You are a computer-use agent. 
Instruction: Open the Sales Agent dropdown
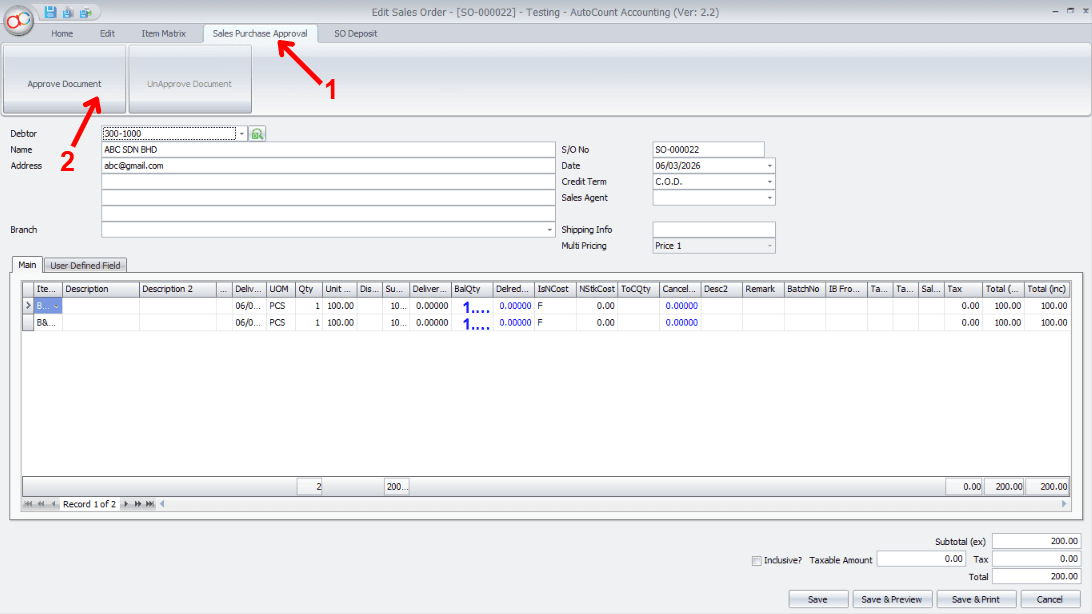pyautogui.click(x=769, y=198)
